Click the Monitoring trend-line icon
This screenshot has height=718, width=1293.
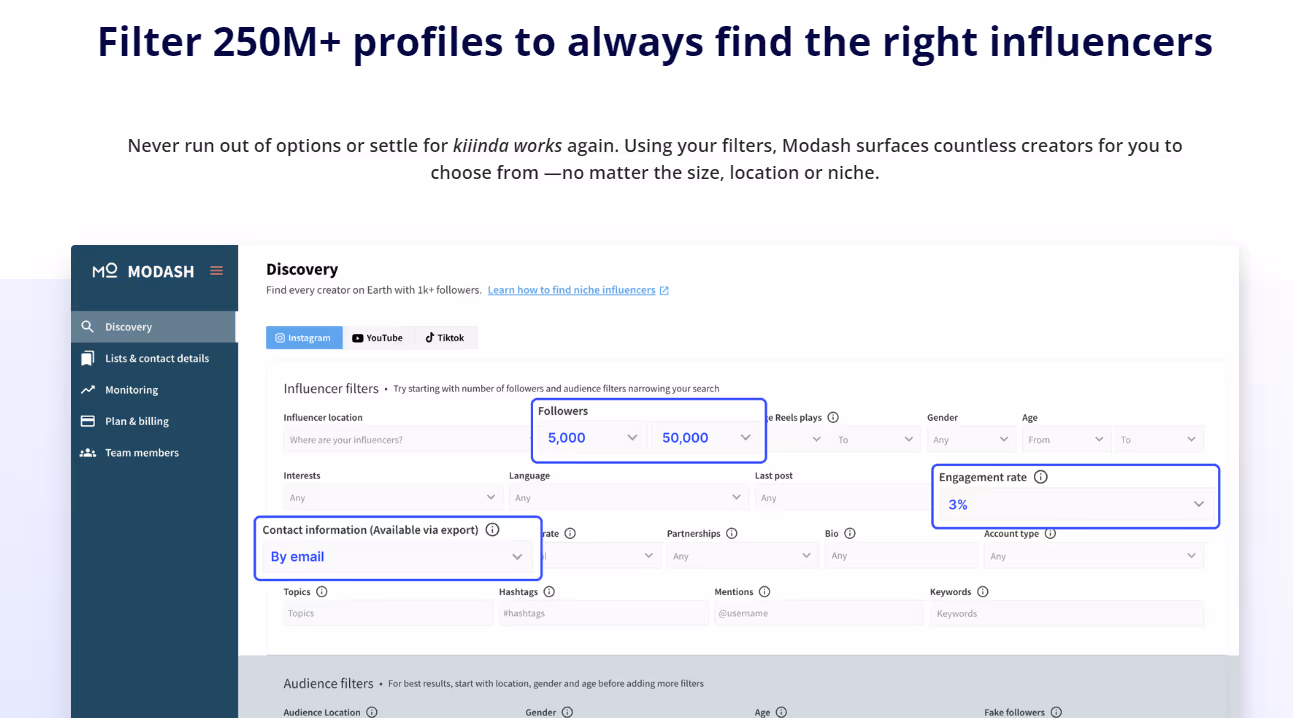pos(88,390)
